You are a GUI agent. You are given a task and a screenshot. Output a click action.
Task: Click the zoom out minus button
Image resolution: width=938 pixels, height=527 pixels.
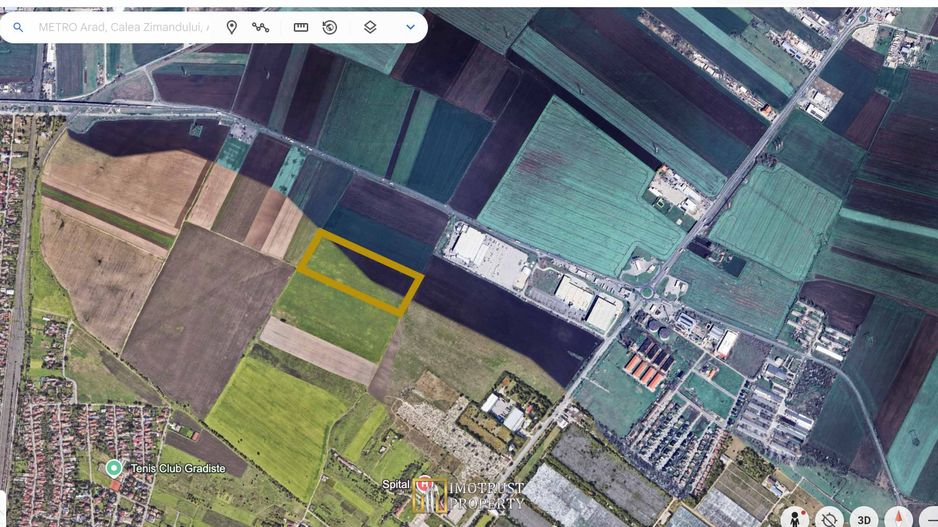[x=929, y=518]
